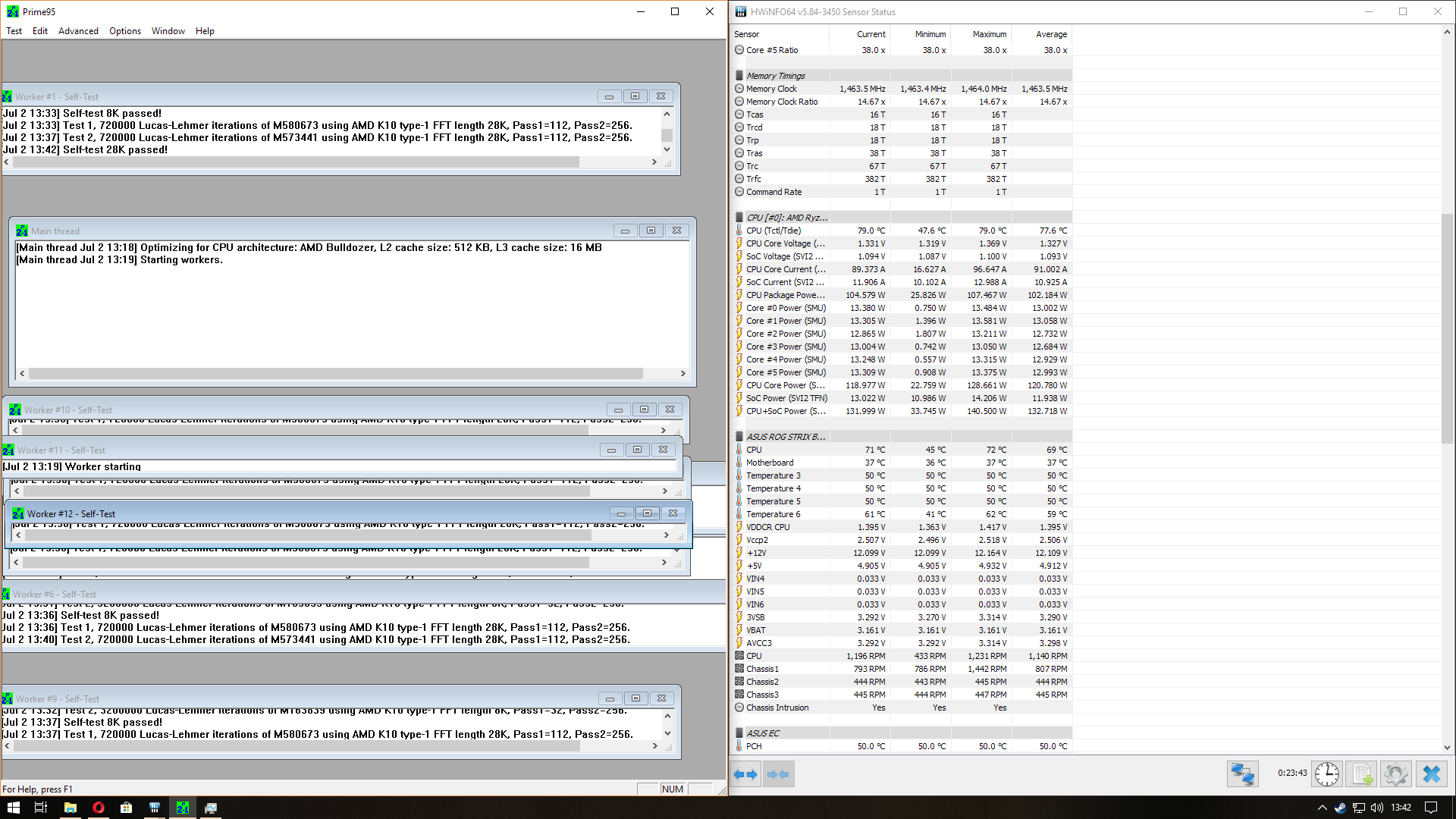
Task: Start logging with the sheet-plus icon
Action: tap(1361, 774)
